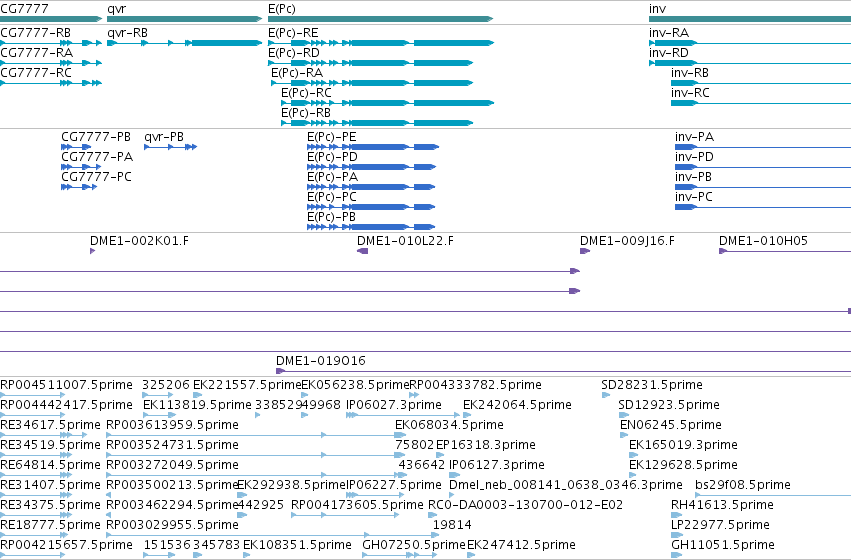Open EST RE31407.5prime
The height and width of the screenshot is (560, 851).
(50, 486)
